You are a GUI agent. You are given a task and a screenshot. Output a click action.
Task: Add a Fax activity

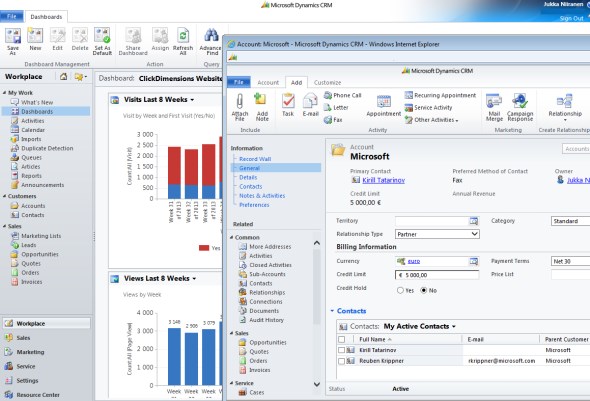point(333,120)
